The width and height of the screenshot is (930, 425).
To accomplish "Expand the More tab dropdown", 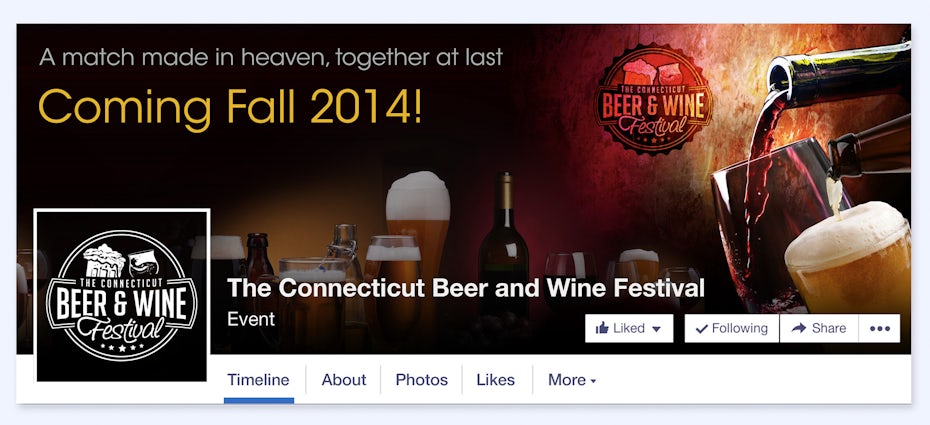I will pyautogui.click(x=572, y=380).
